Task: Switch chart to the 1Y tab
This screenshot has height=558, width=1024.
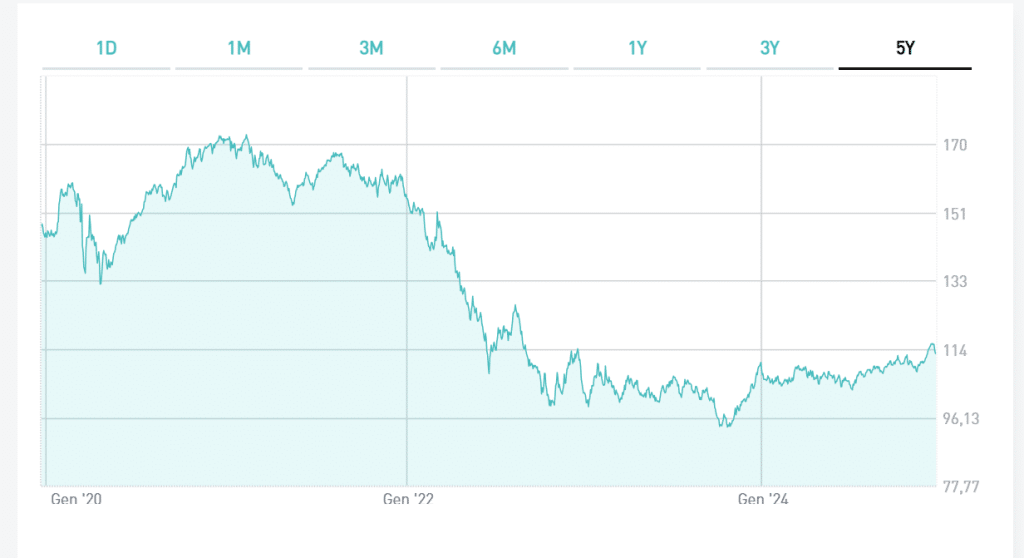Action: [x=637, y=47]
